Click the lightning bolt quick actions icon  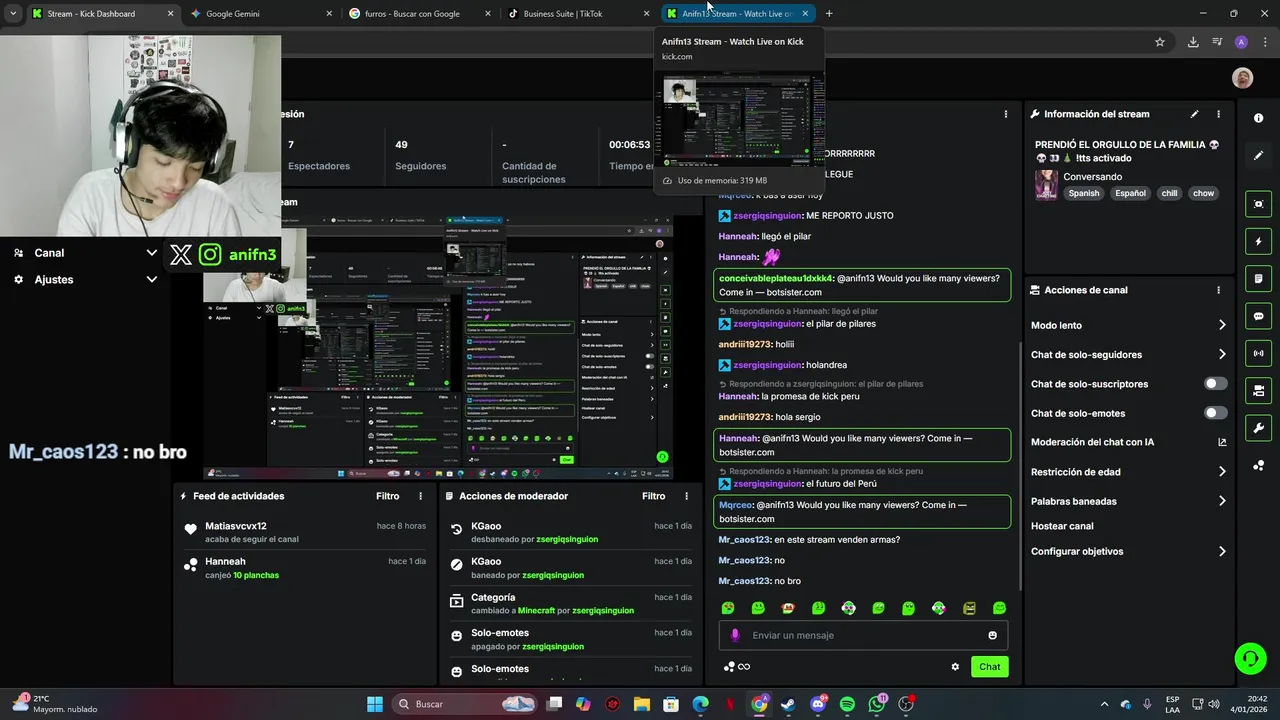click(1258, 241)
